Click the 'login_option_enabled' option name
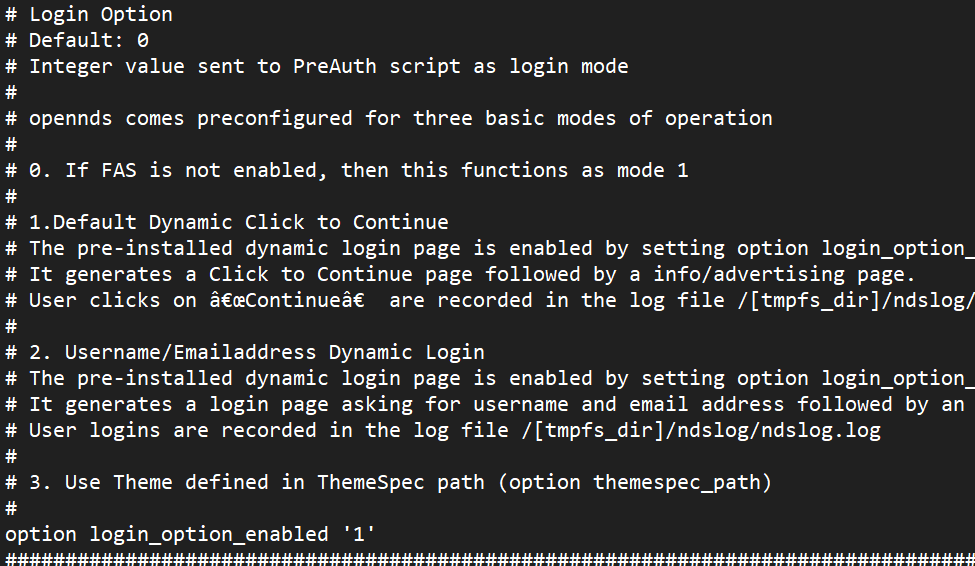 [209, 534]
